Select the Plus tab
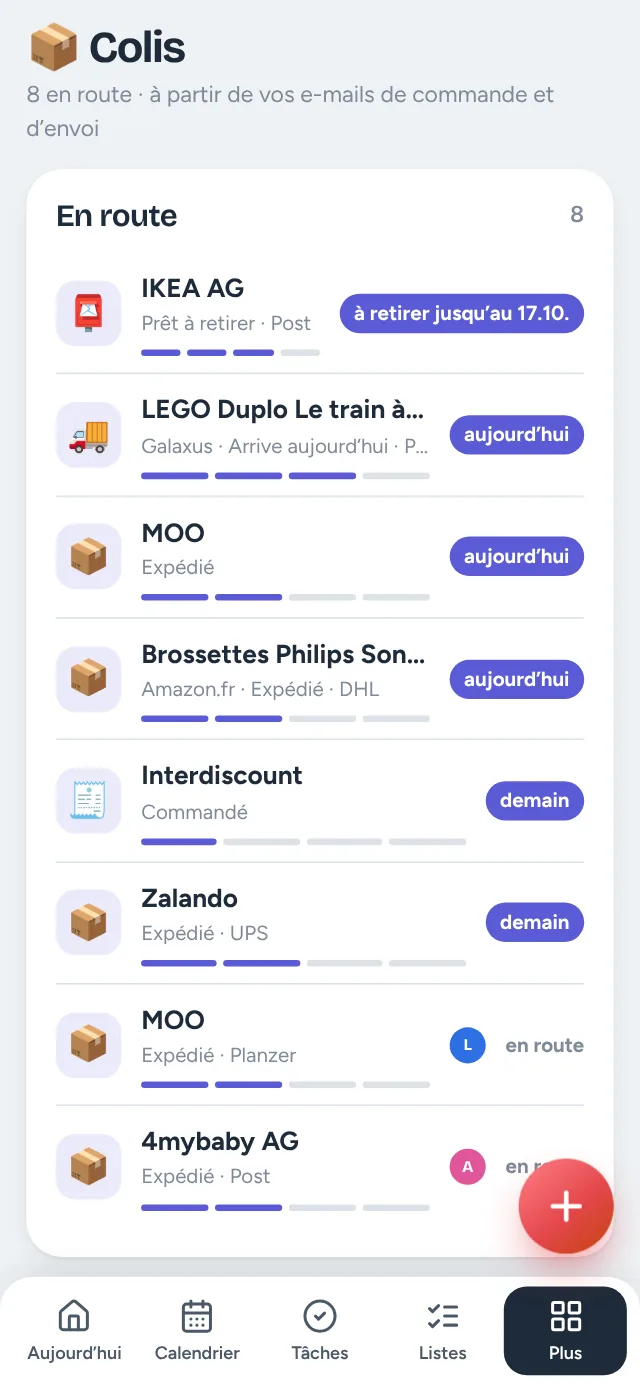640x1385 pixels. (x=565, y=1330)
